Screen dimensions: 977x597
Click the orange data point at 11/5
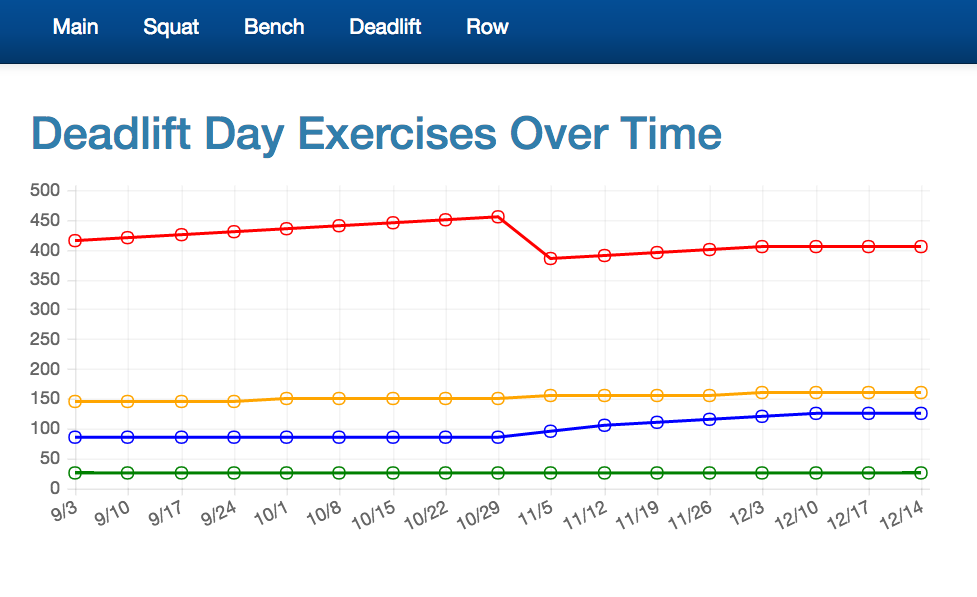point(551,395)
